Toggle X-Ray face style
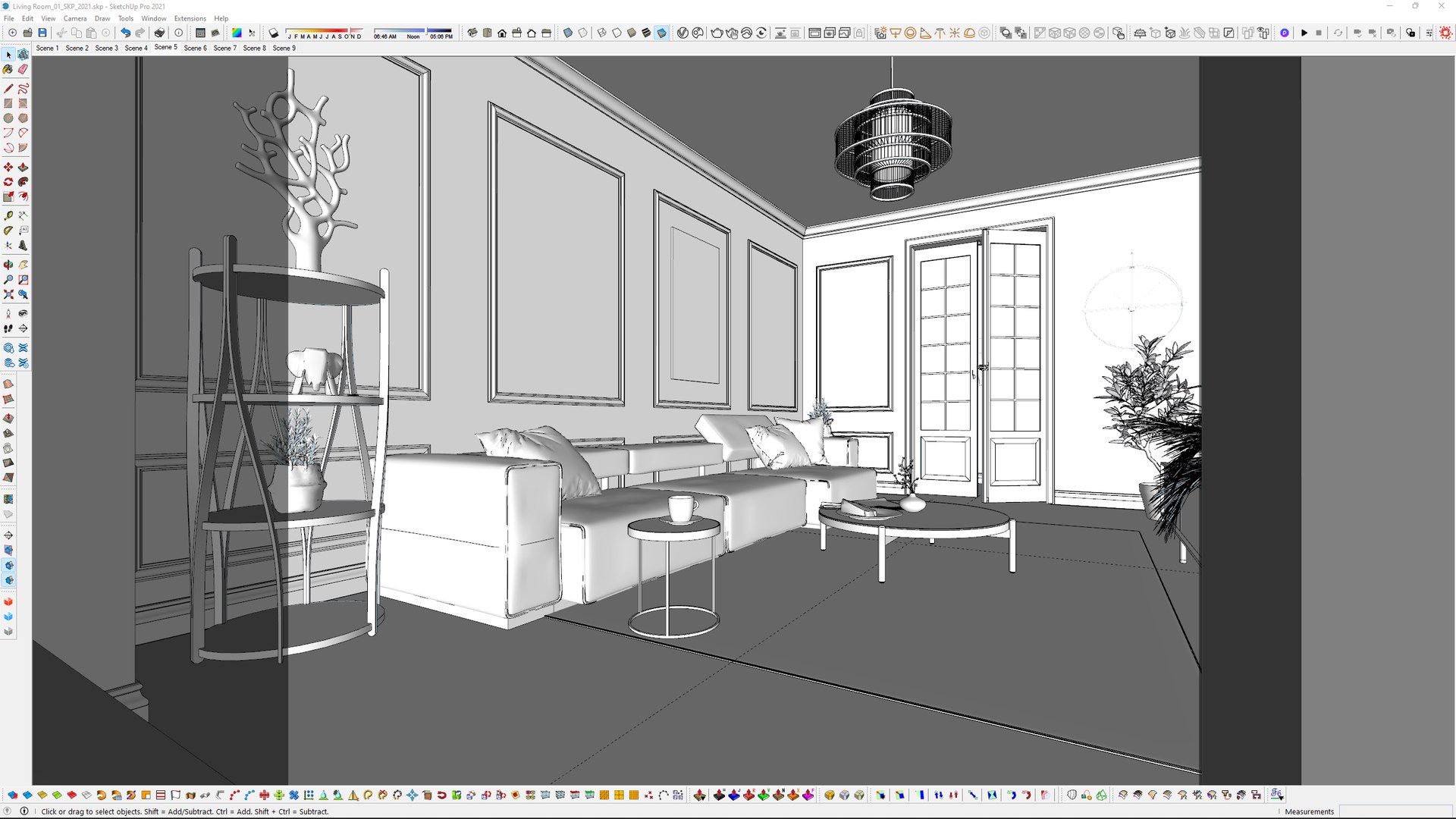This screenshot has height=819, width=1456. [x=568, y=33]
